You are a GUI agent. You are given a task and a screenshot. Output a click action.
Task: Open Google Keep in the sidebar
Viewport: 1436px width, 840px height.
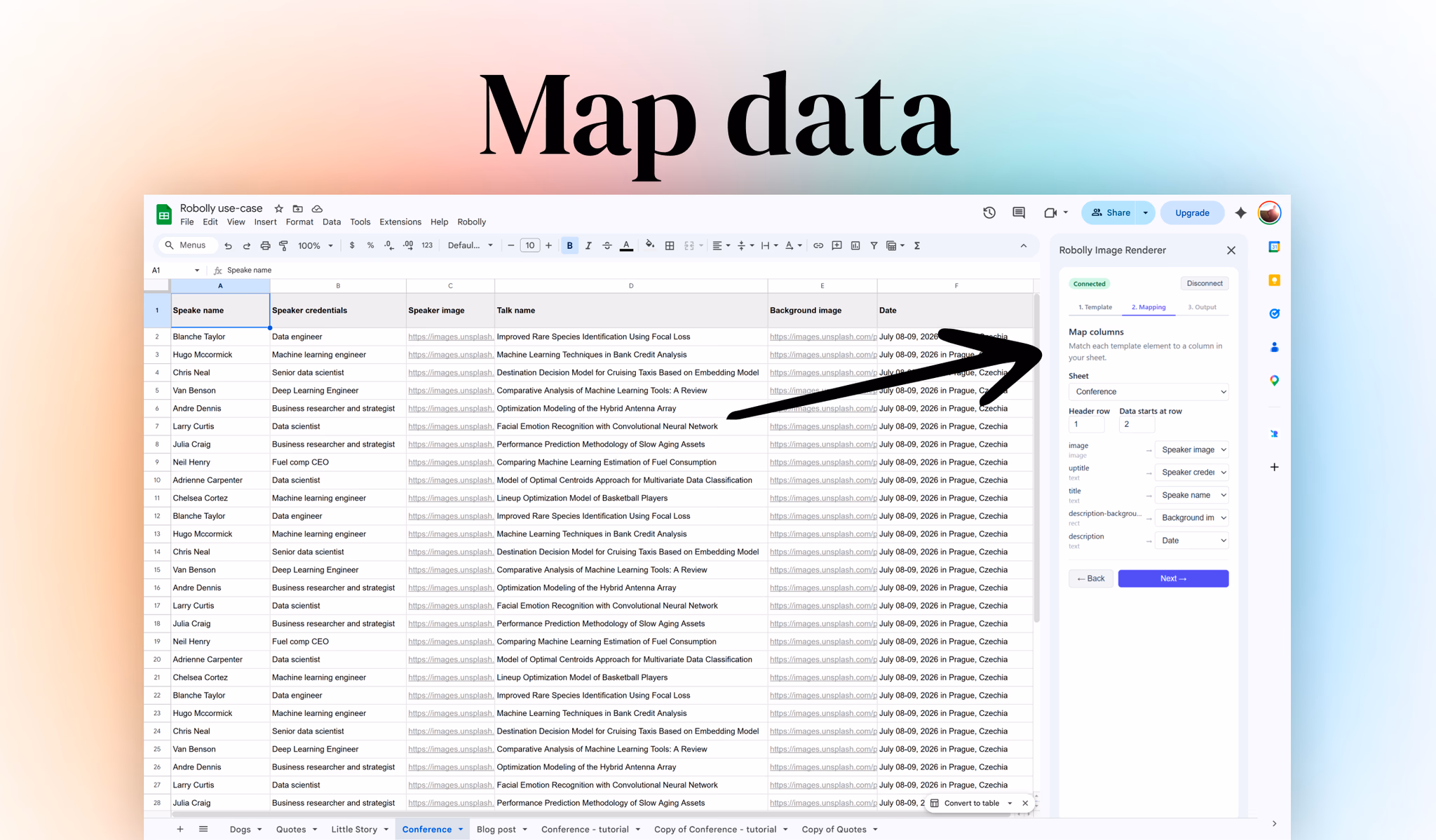[x=1274, y=280]
